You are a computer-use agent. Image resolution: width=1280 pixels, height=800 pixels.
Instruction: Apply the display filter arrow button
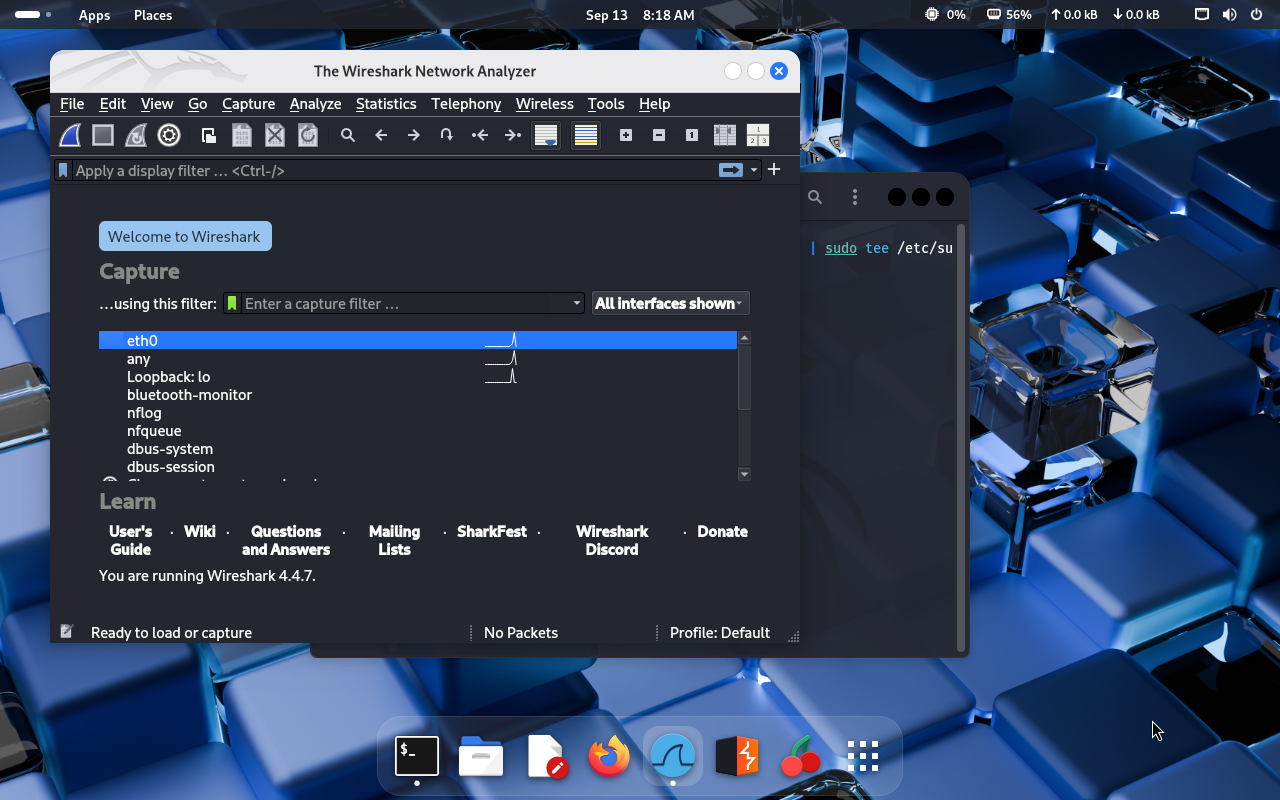click(731, 171)
